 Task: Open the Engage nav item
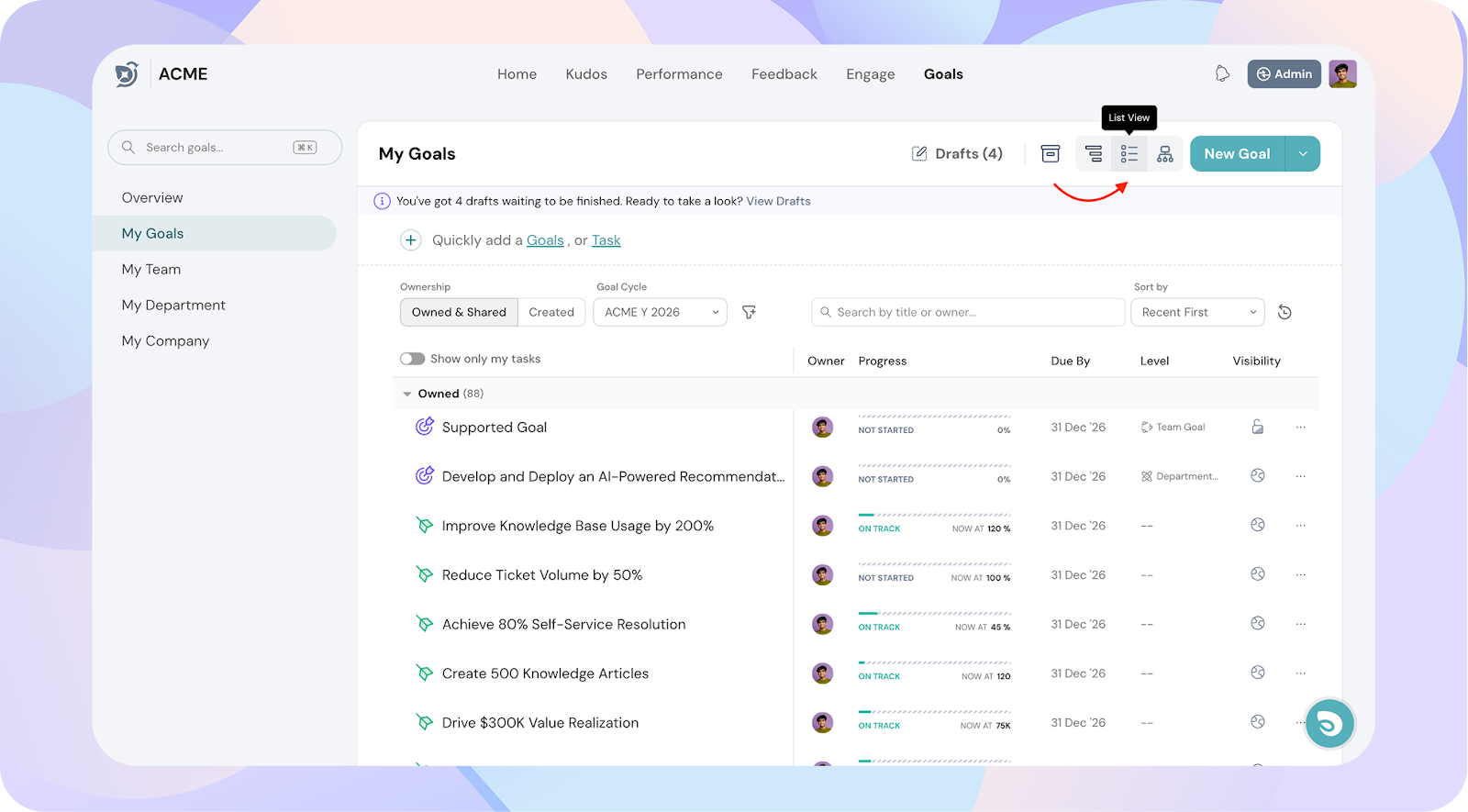coord(871,74)
